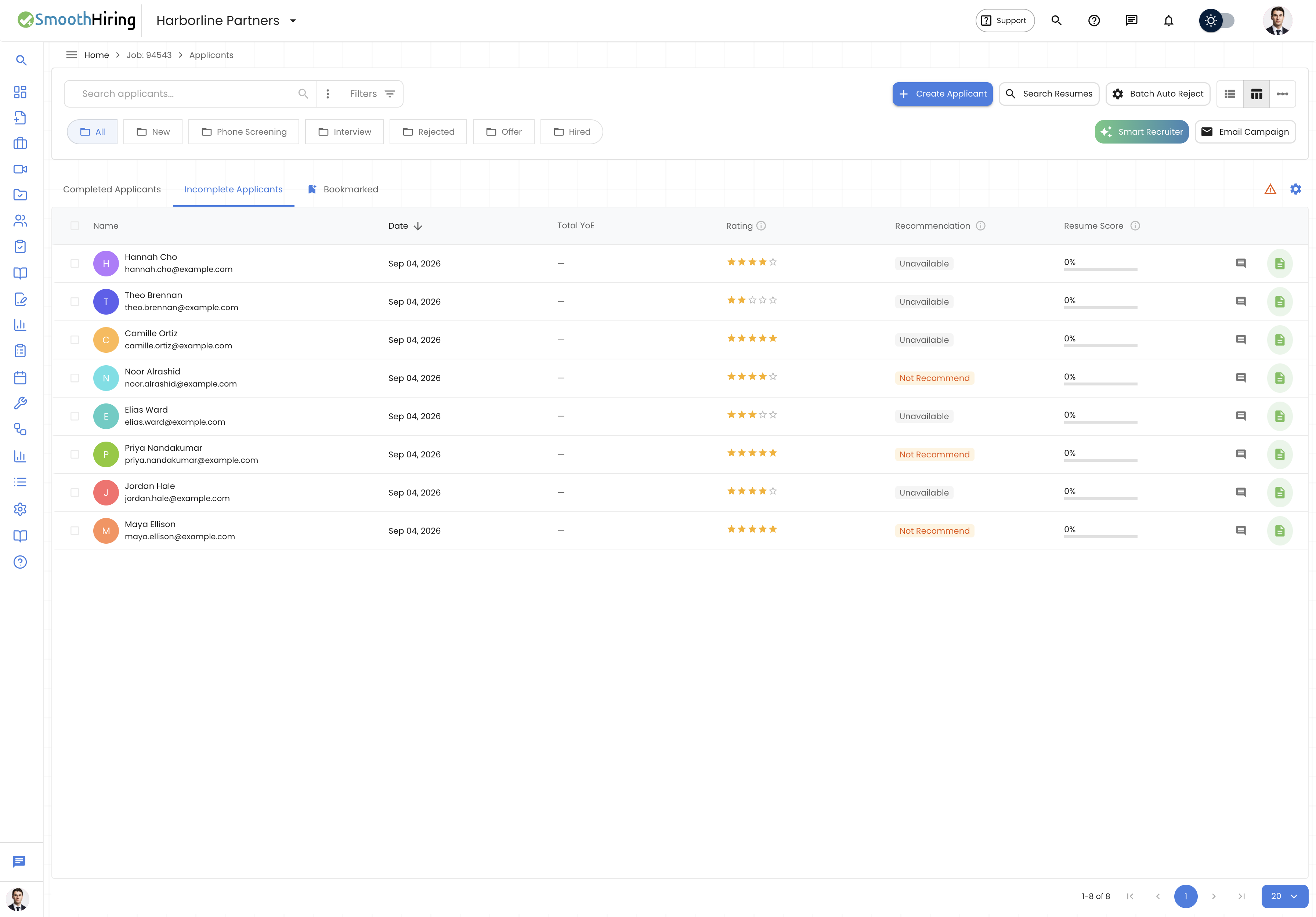This screenshot has height=917, width=1316.
Task: Toggle the light/dark theme switch
Action: click(x=1217, y=21)
